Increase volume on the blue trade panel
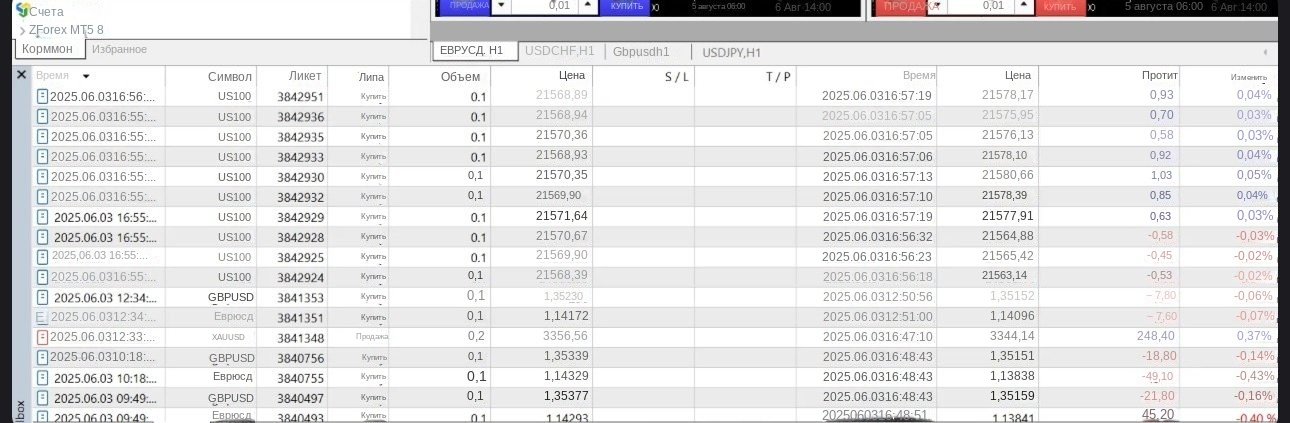Viewport: 1290px width, 423px height. click(x=588, y=5)
